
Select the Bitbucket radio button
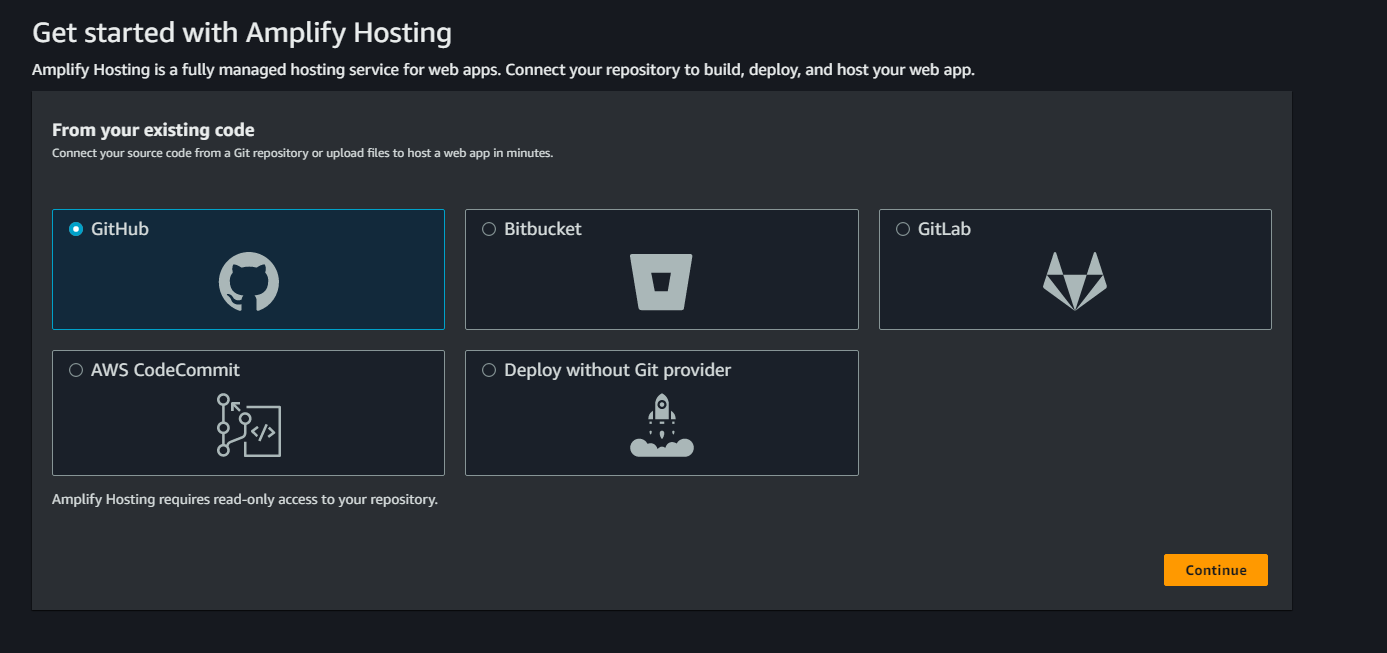click(489, 229)
